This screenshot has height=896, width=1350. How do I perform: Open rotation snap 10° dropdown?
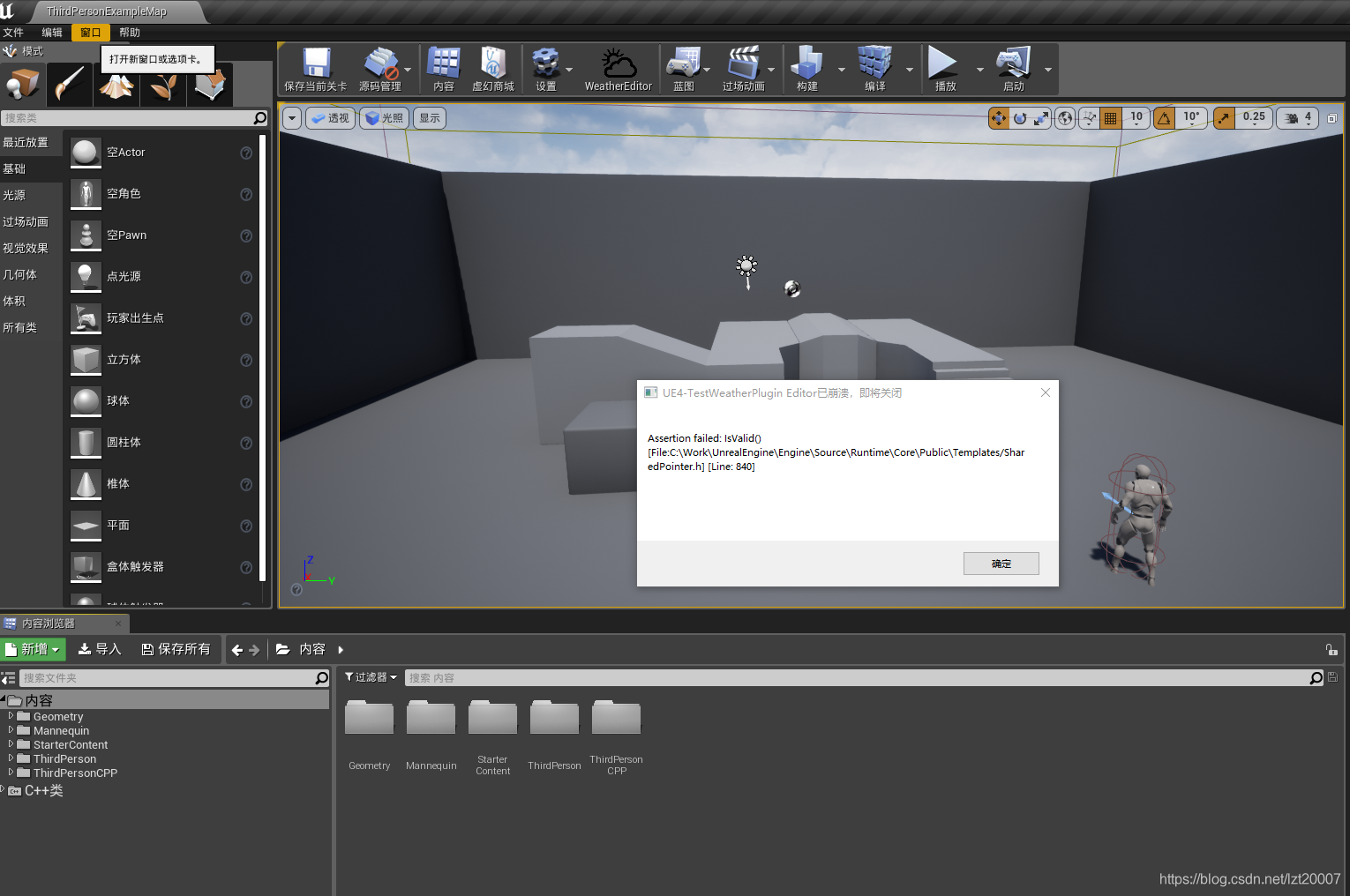1191,118
